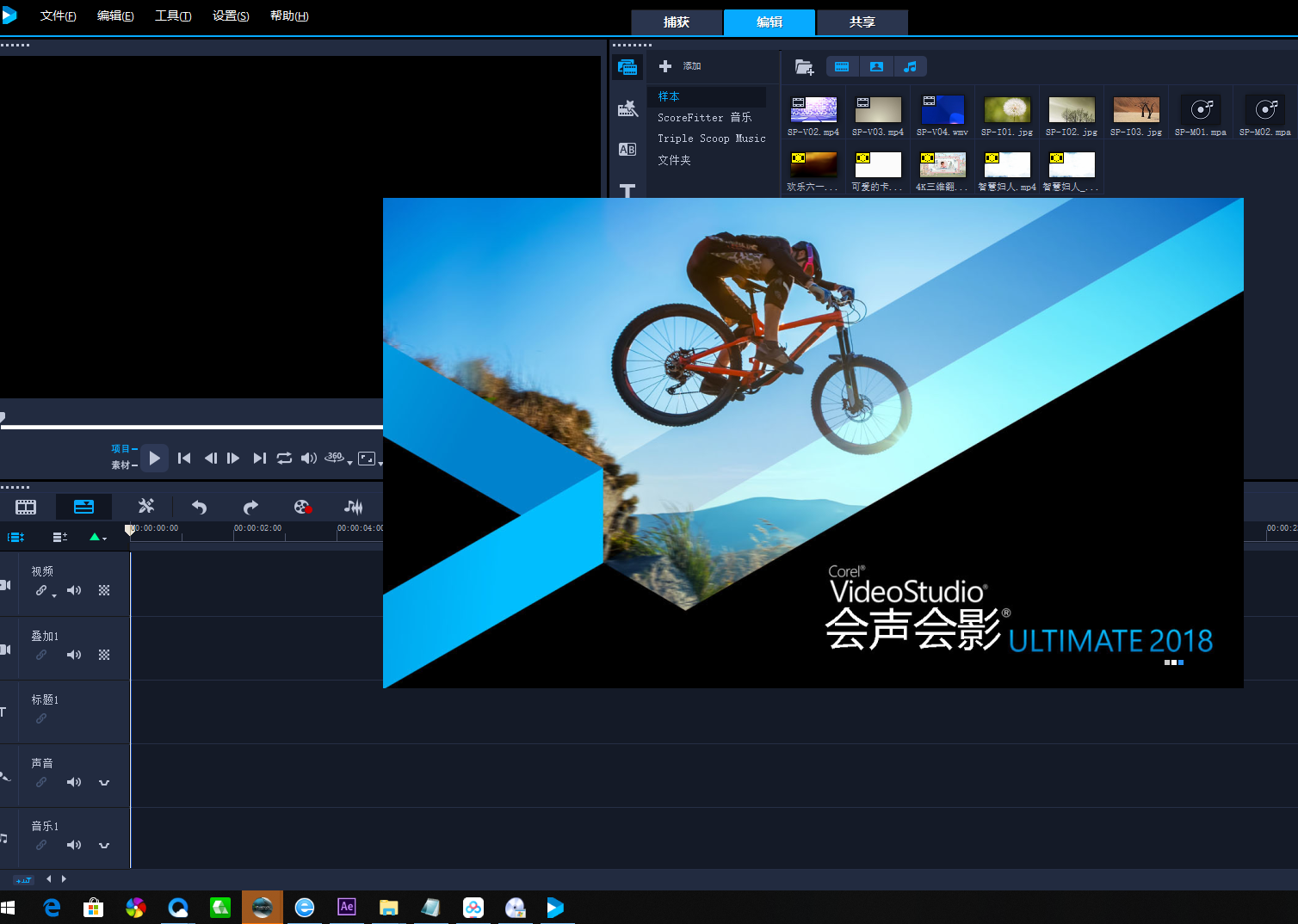Open the record/capture option icon
The height and width of the screenshot is (924, 1298).
(302, 507)
